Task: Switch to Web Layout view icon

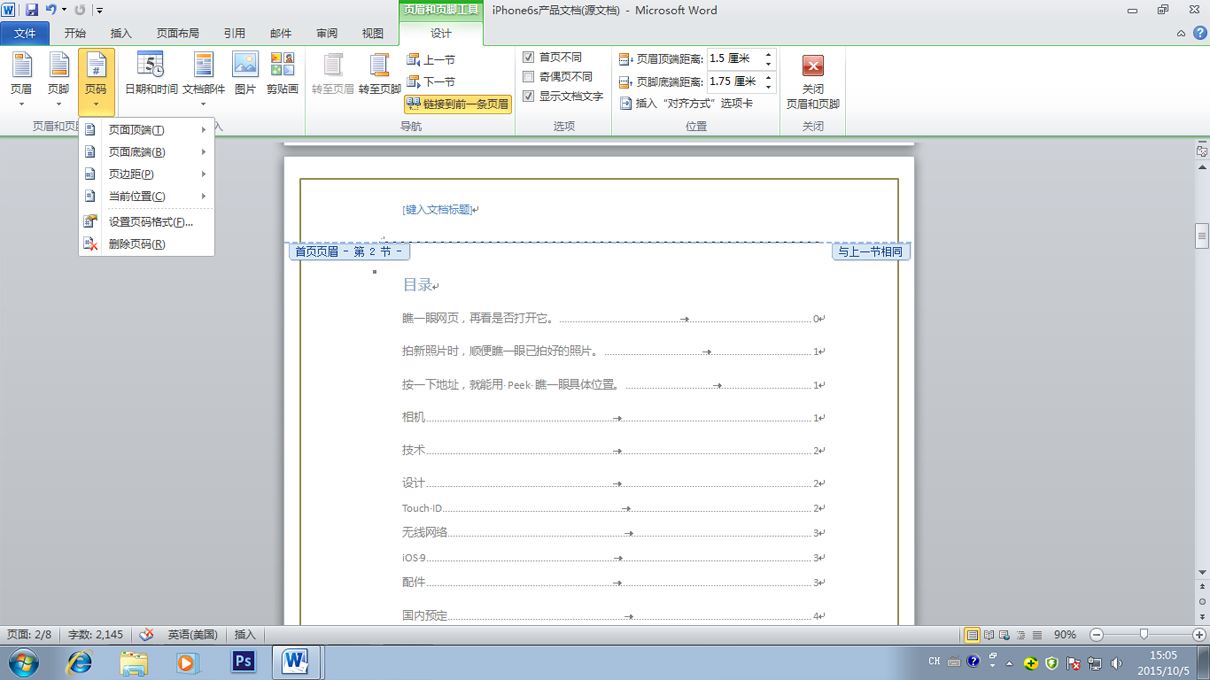Action: (x=1005, y=635)
